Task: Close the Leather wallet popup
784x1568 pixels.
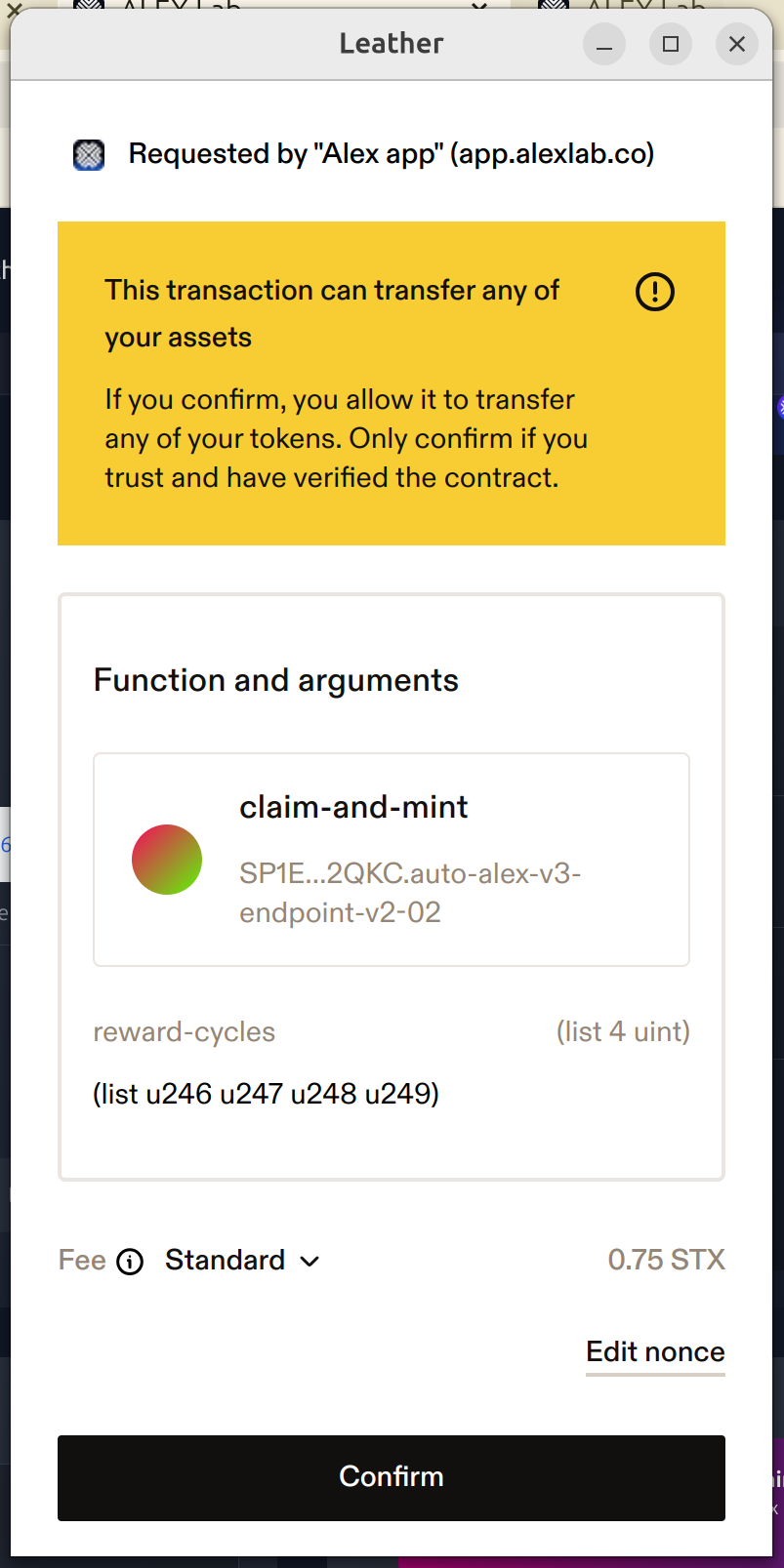Action: tap(737, 45)
